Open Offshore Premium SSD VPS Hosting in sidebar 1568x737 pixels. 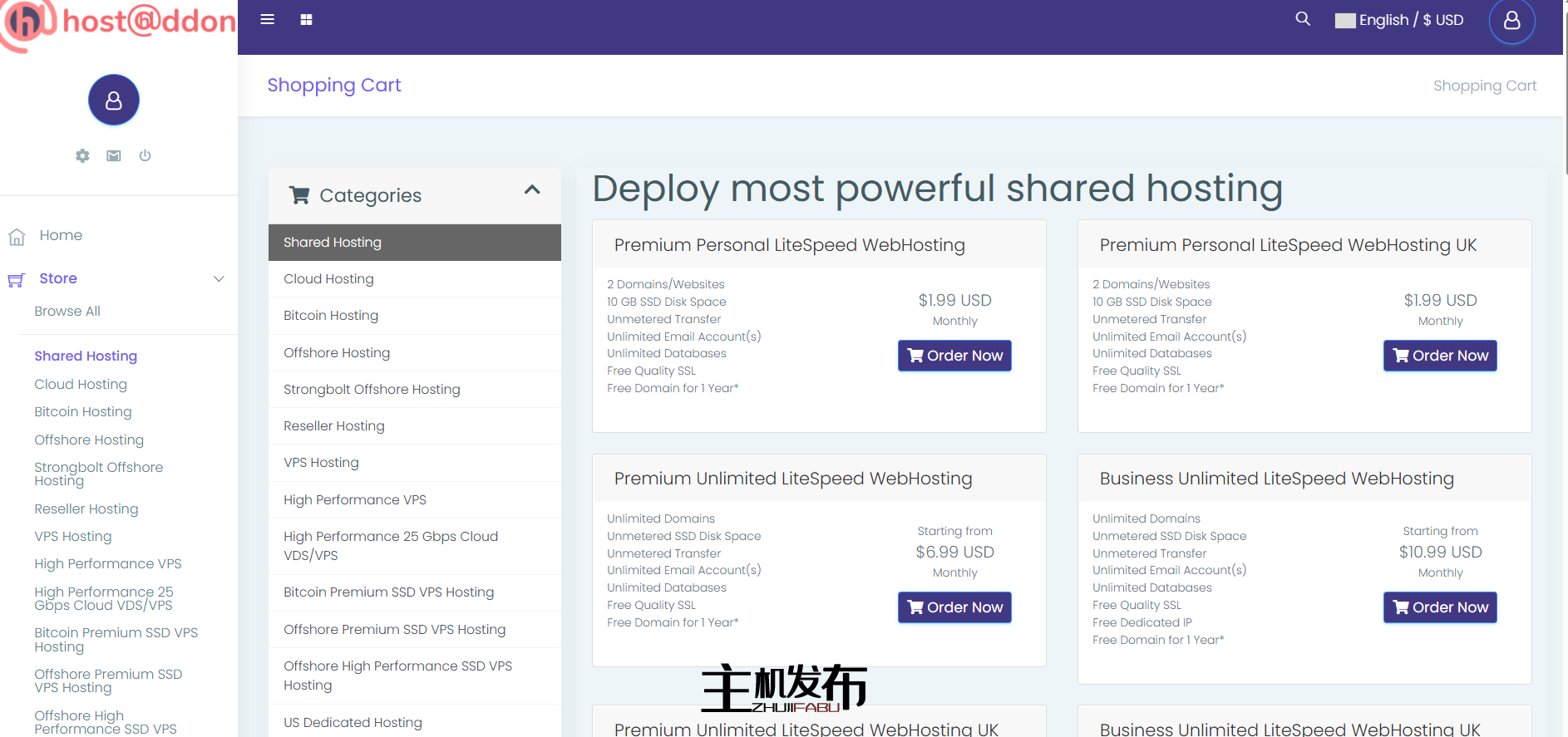(x=108, y=680)
